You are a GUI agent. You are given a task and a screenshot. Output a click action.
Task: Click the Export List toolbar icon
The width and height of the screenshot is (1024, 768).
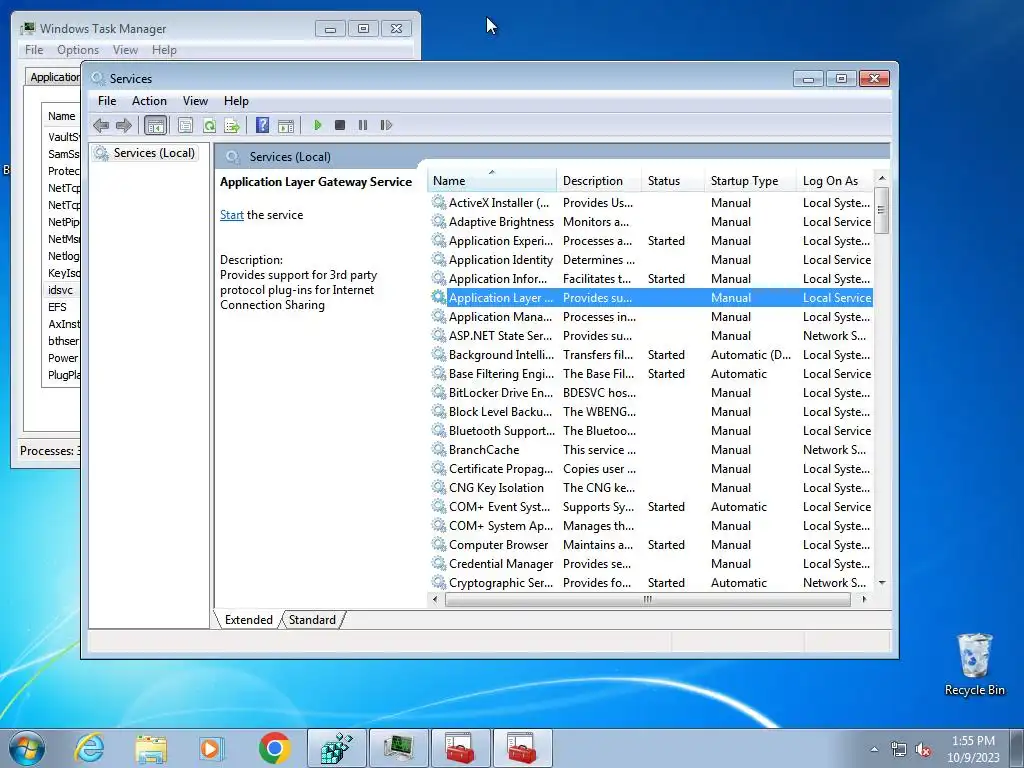click(x=232, y=125)
